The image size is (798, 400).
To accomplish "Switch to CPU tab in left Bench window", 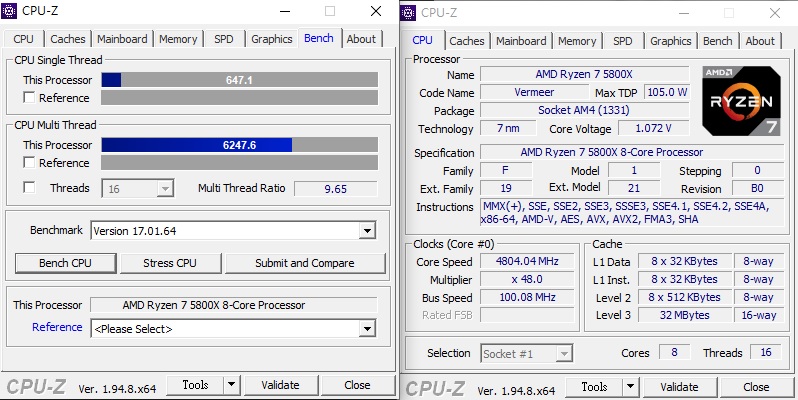I will 23,39.
